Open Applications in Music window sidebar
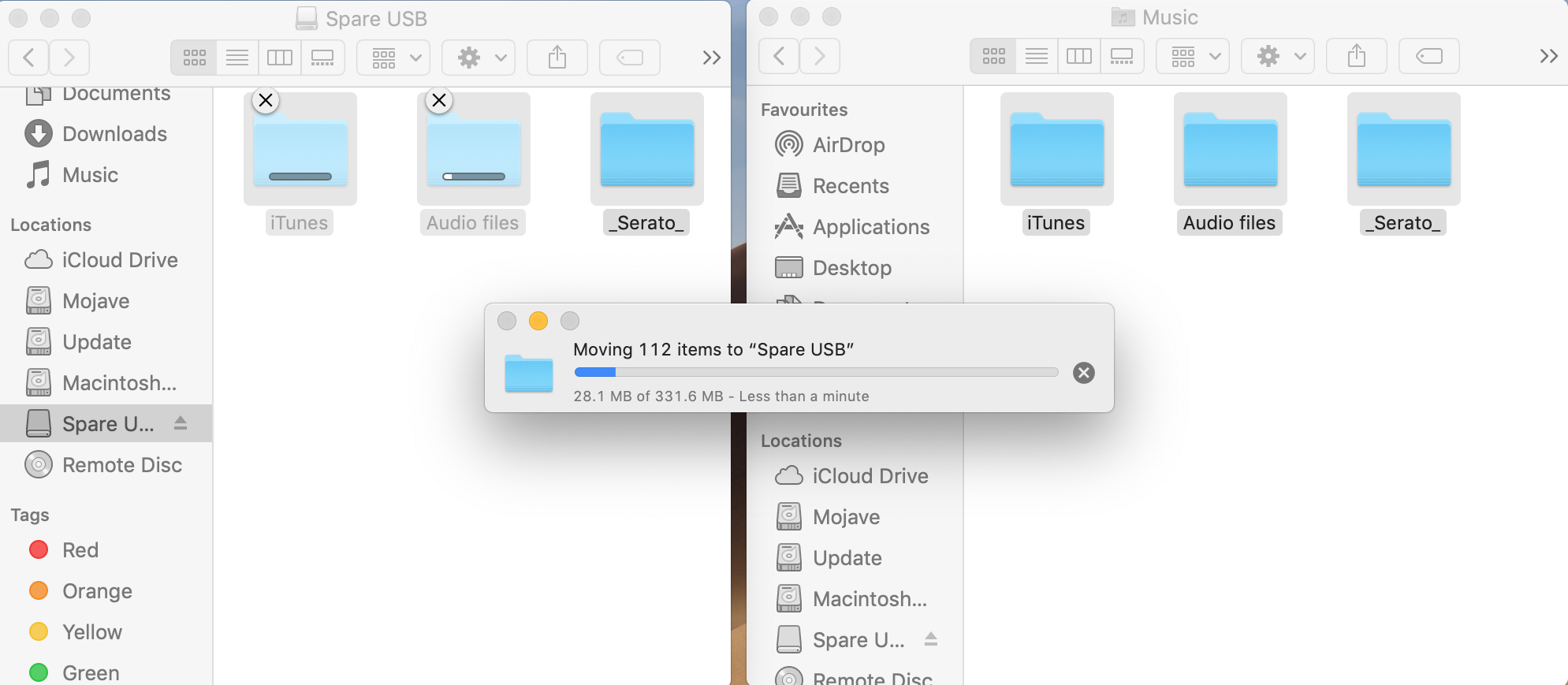Image resolution: width=1568 pixels, height=685 pixels. pos(870,227)
